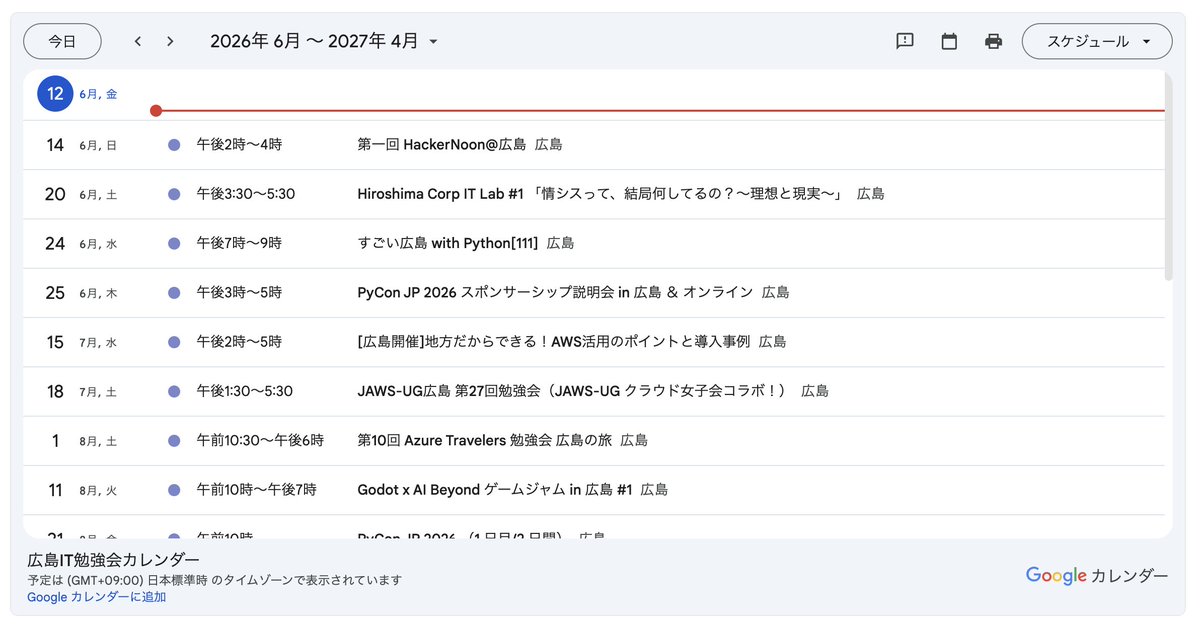Click the 広島IT勉強会カレンダー title

pyautogui.click(x=113, y=559)
